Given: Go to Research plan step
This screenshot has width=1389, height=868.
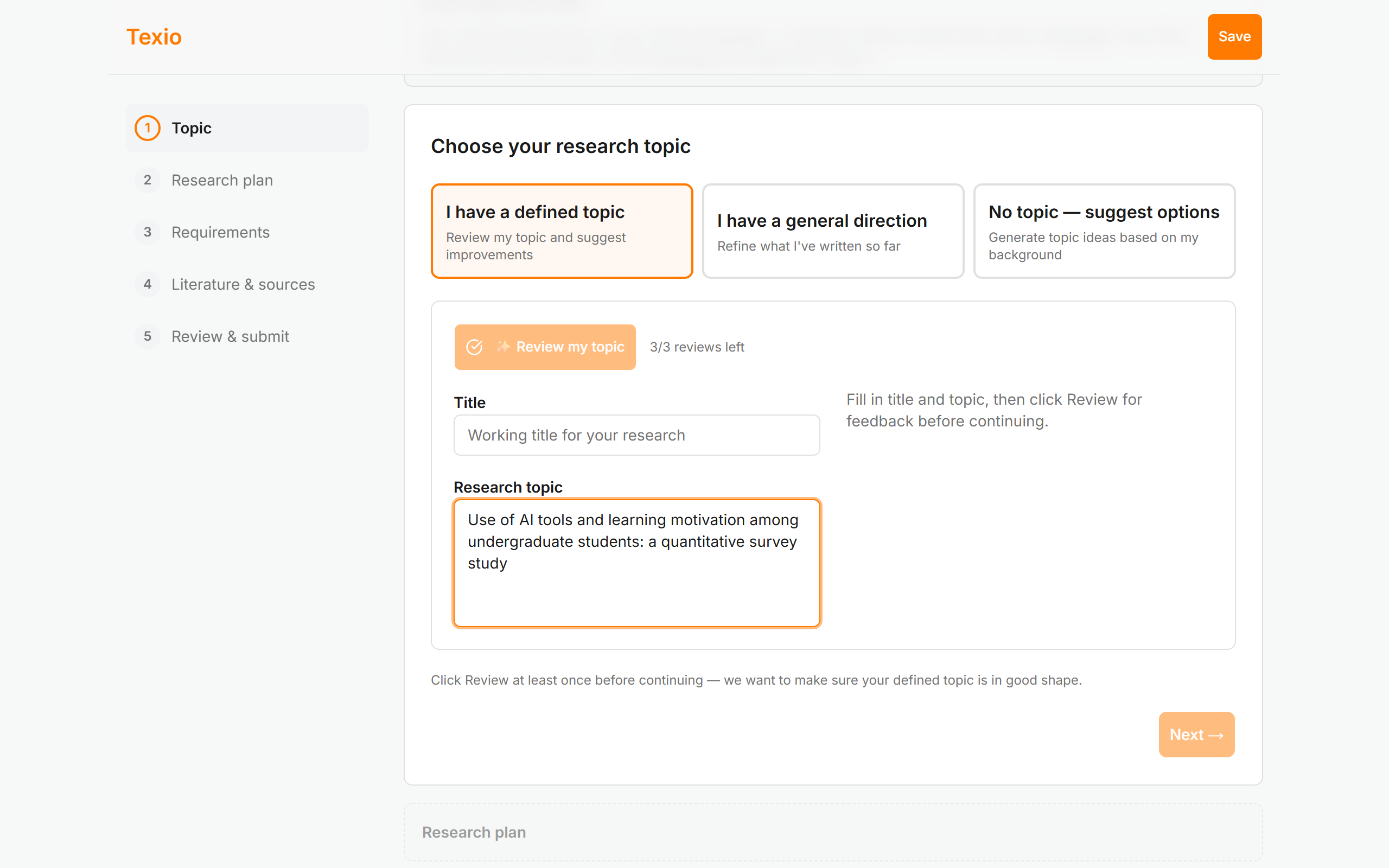Looking at the screenshot, I should pyautogui.click(x=247, y=180).
